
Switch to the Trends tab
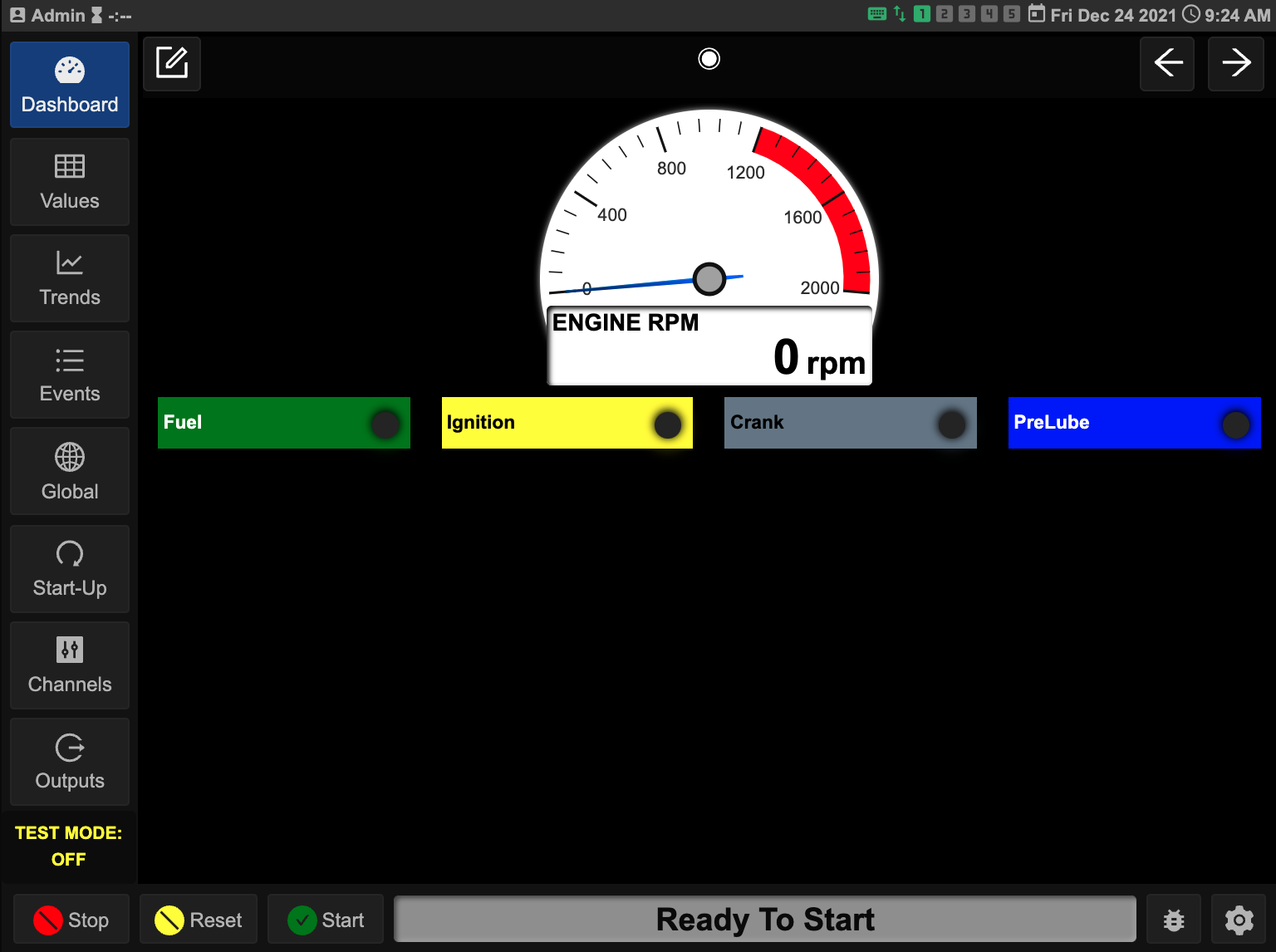pyautogui.click(x=70, y=278)
